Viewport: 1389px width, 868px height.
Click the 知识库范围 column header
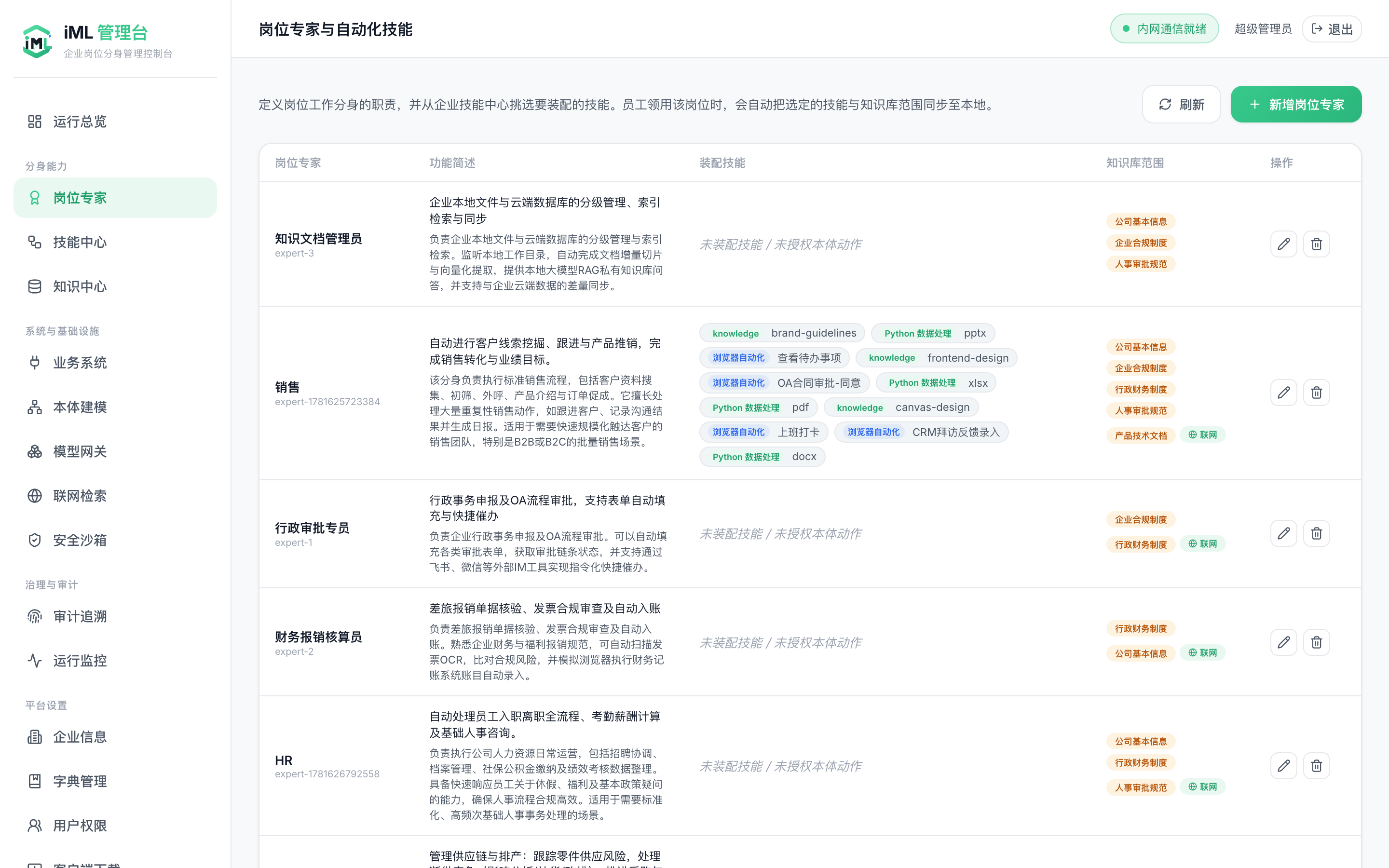tap(1135, 163)
